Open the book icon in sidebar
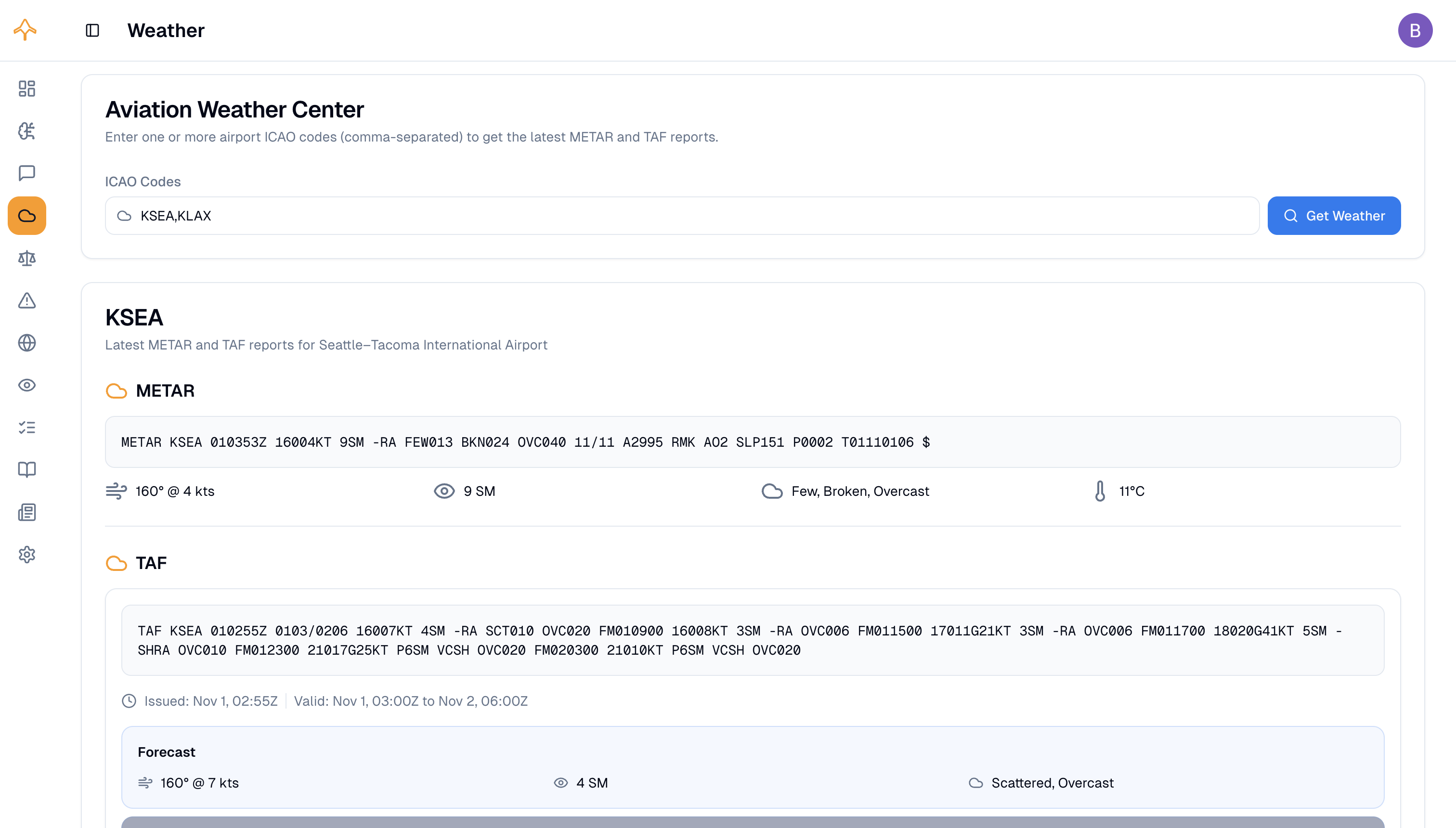 pos(27,470)
